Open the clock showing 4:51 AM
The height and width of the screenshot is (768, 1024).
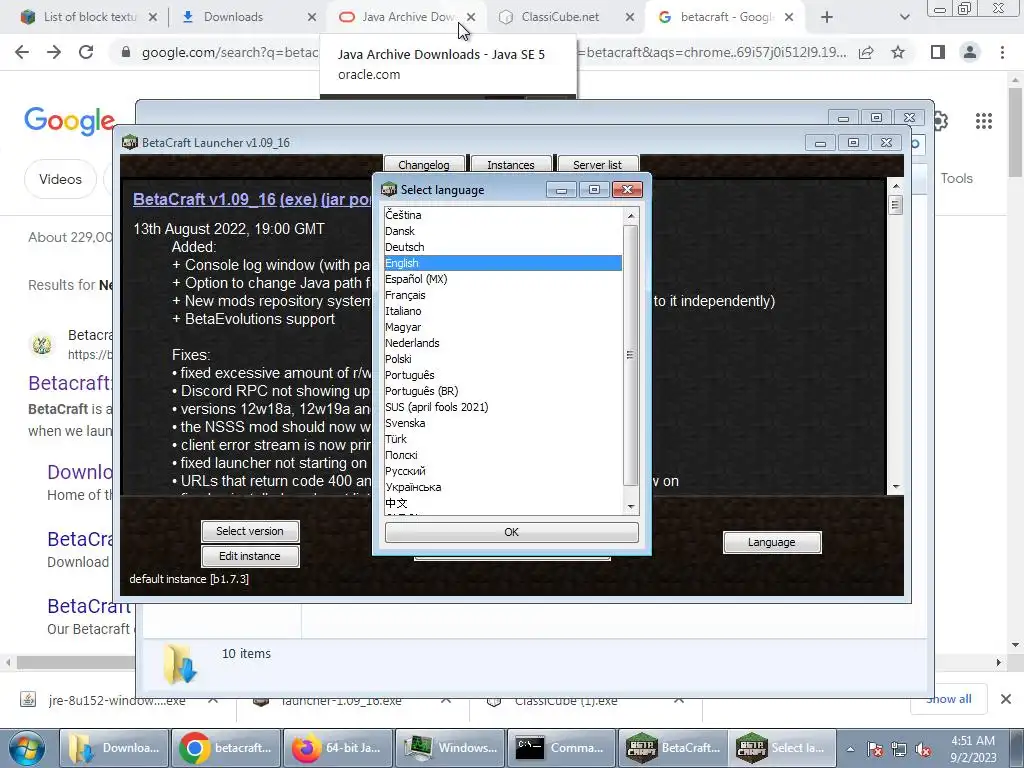(x=973, y=749)
